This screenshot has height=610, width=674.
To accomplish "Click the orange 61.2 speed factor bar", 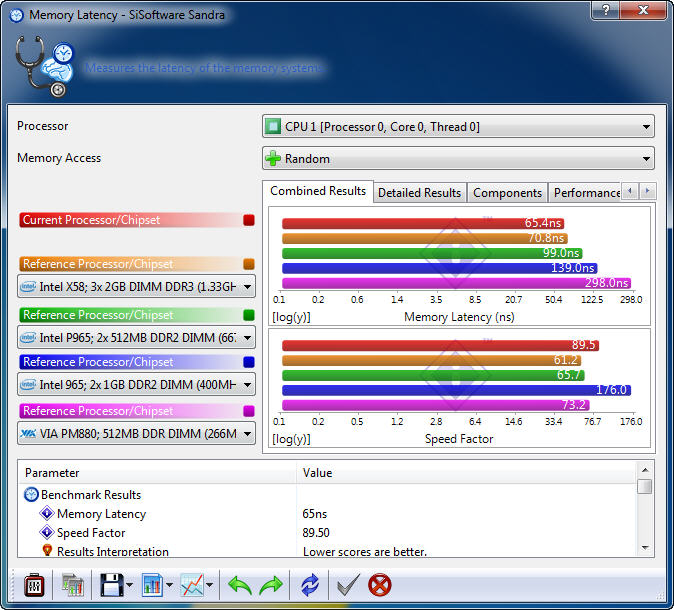I will click(x=432, y=360).
